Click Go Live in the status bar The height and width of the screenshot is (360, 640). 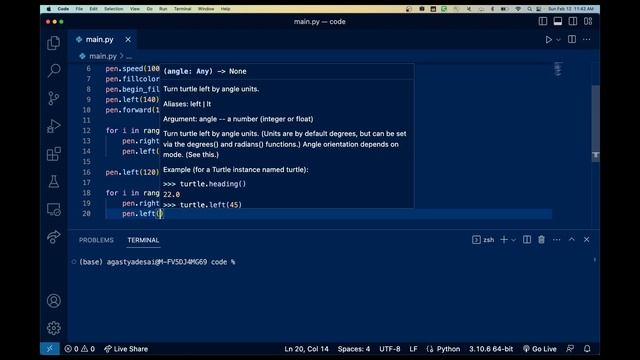(x=540, y=349)
